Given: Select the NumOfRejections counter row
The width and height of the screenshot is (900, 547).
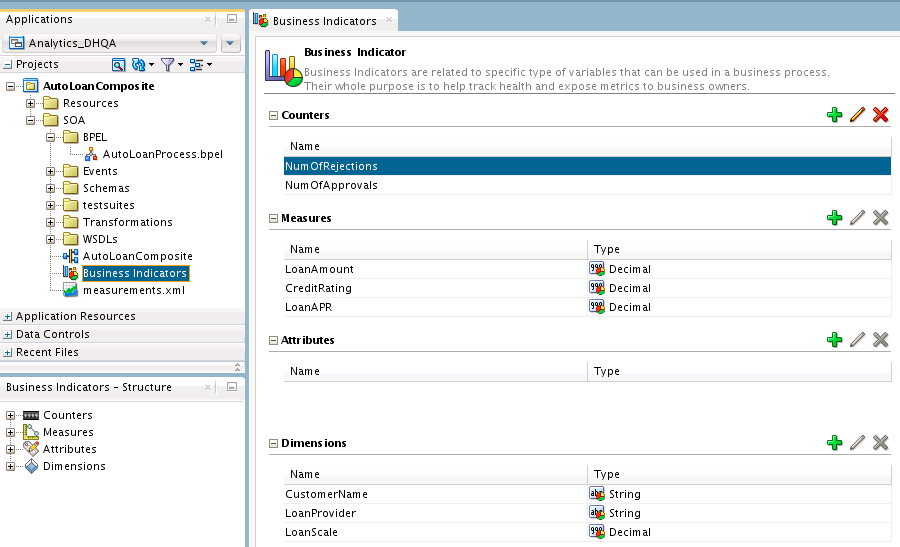Looking at the screenshot, I should click(587, 166).
